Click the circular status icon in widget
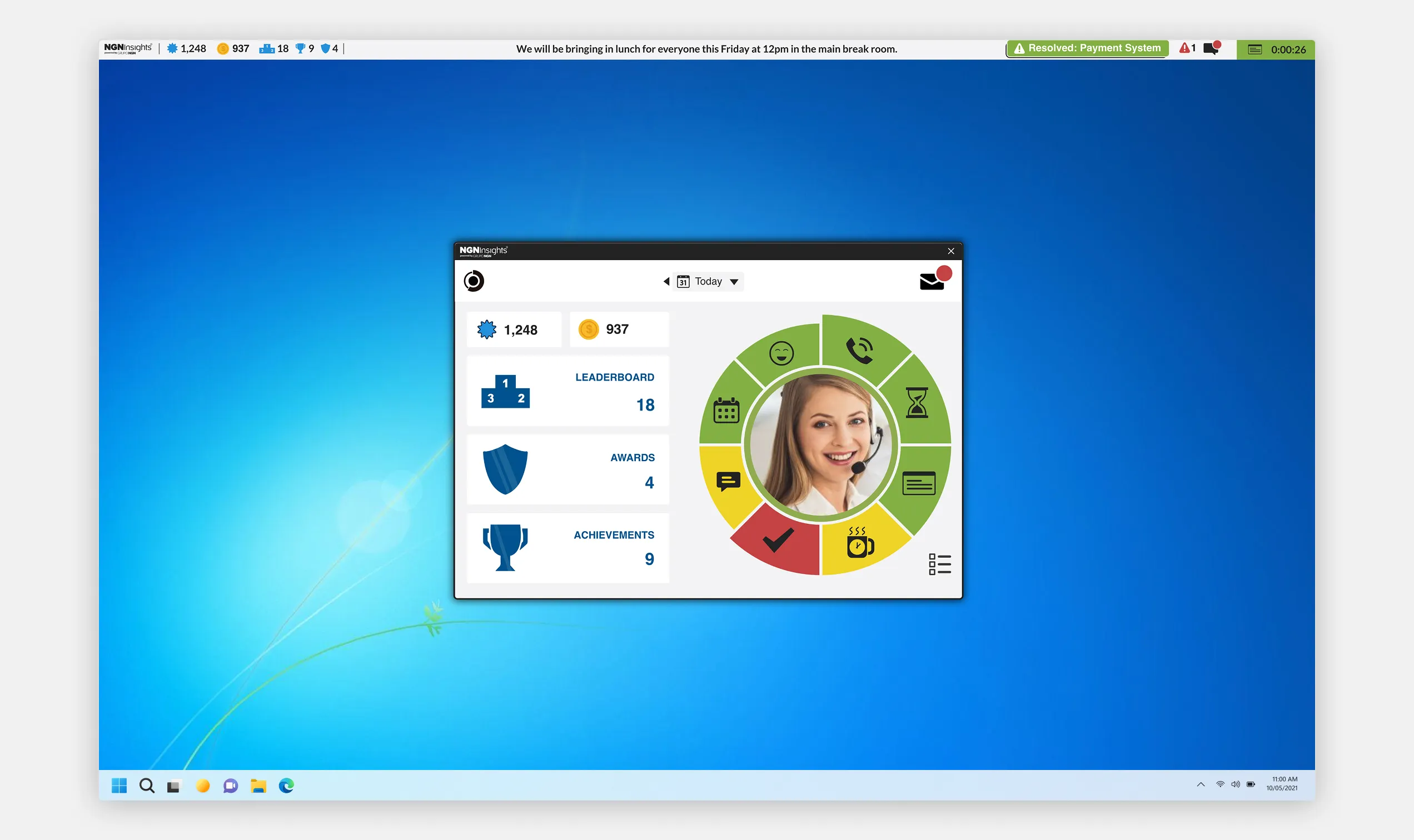Screen dimensions: 1414x840 coord(474,281)
